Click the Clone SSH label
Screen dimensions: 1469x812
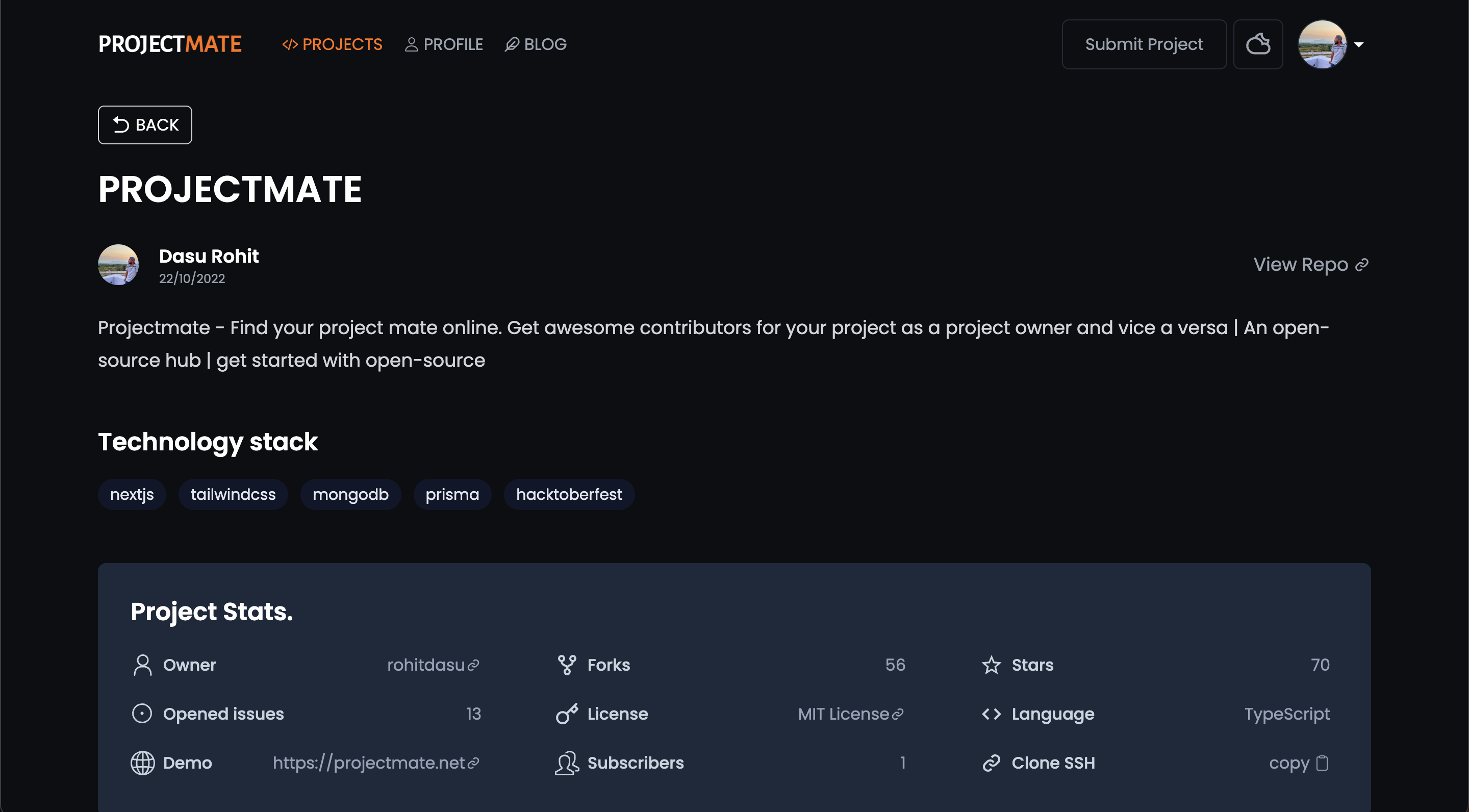(x=1053, y=763)
